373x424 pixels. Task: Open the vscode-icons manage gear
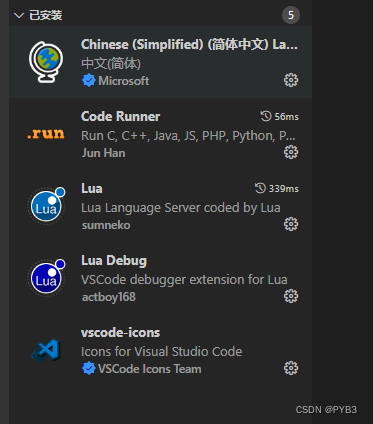[x=291, y=368]
